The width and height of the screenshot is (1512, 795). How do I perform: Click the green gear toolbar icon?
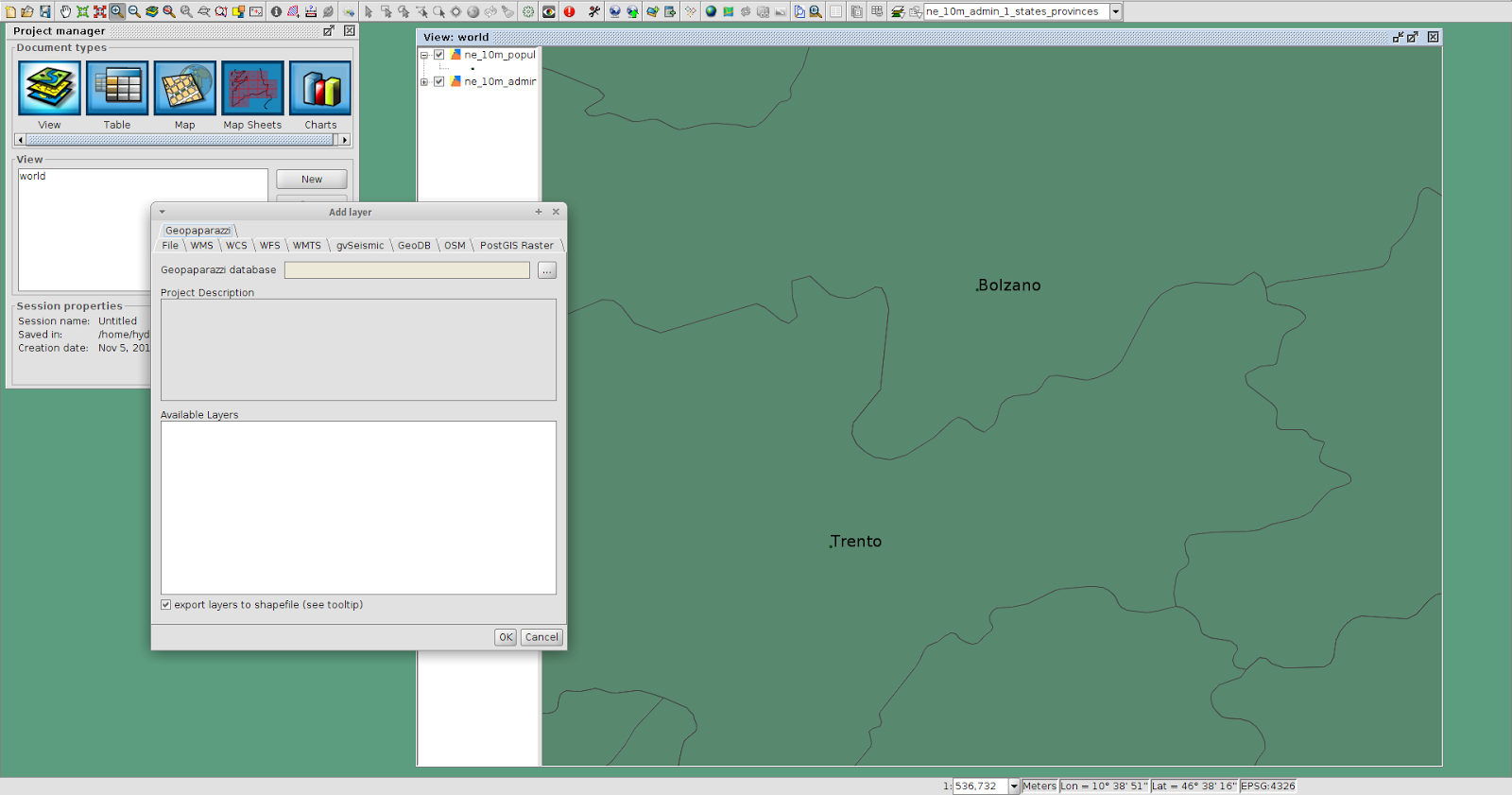tap(528, 11)
